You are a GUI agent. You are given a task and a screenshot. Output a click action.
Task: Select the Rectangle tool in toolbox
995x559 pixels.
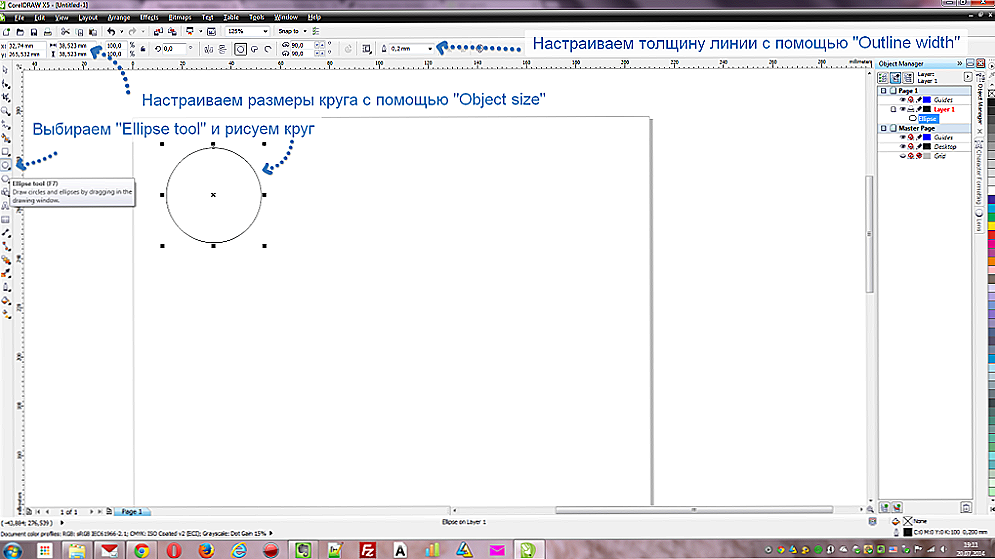coord(6,152)
